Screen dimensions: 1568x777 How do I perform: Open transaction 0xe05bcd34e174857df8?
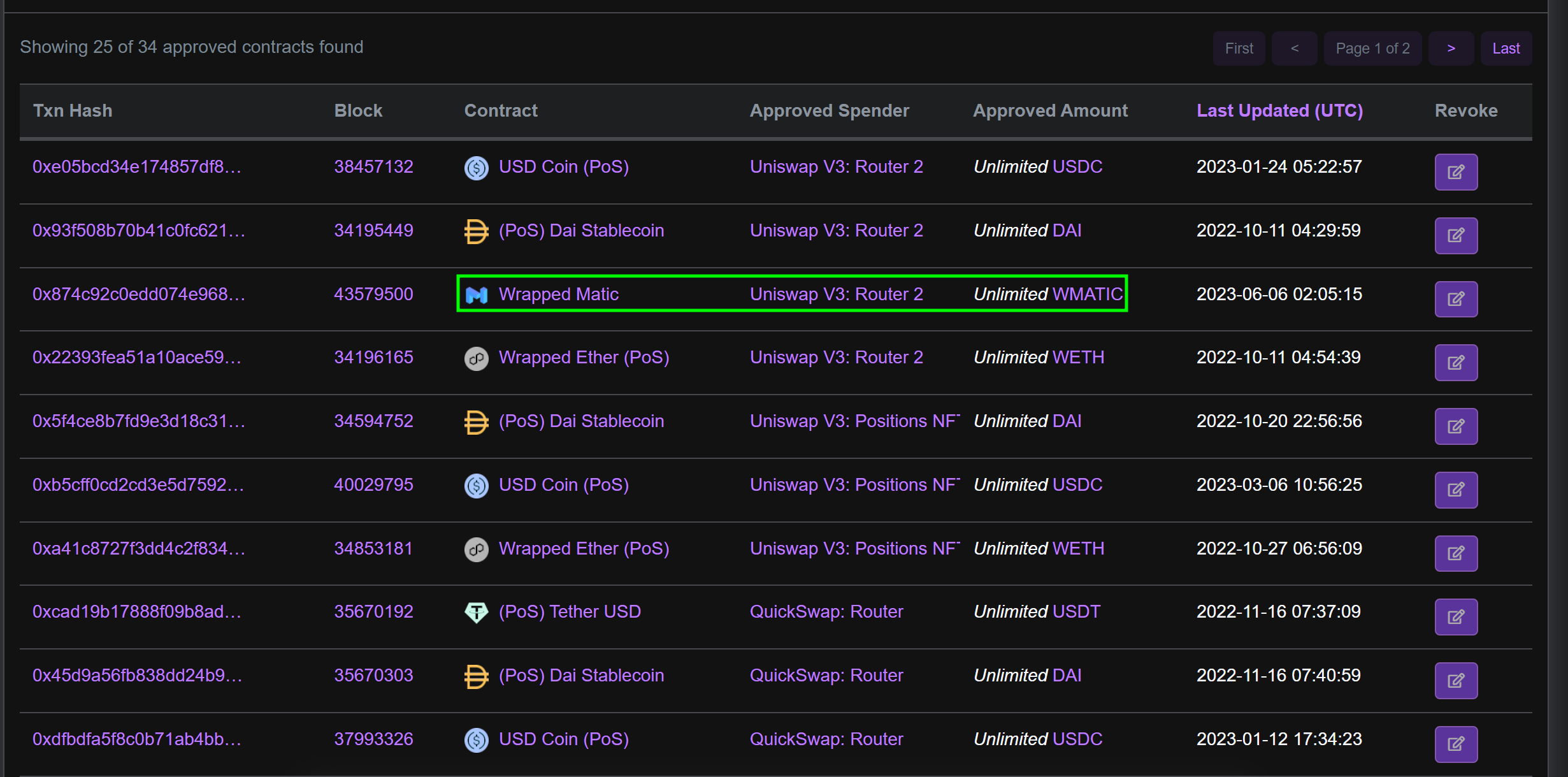tap(138, 167)
